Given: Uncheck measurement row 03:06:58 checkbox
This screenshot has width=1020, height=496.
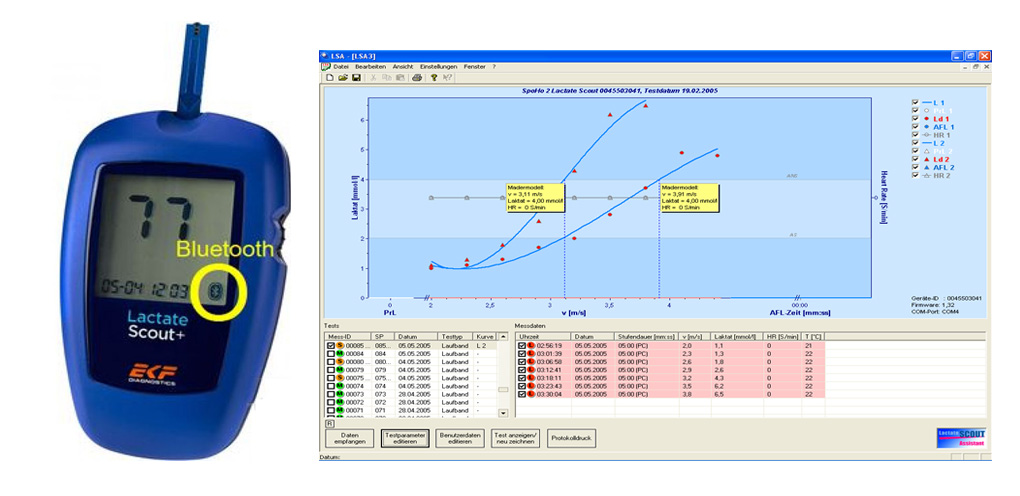Looking at the screenshot, I should [522, 362].
